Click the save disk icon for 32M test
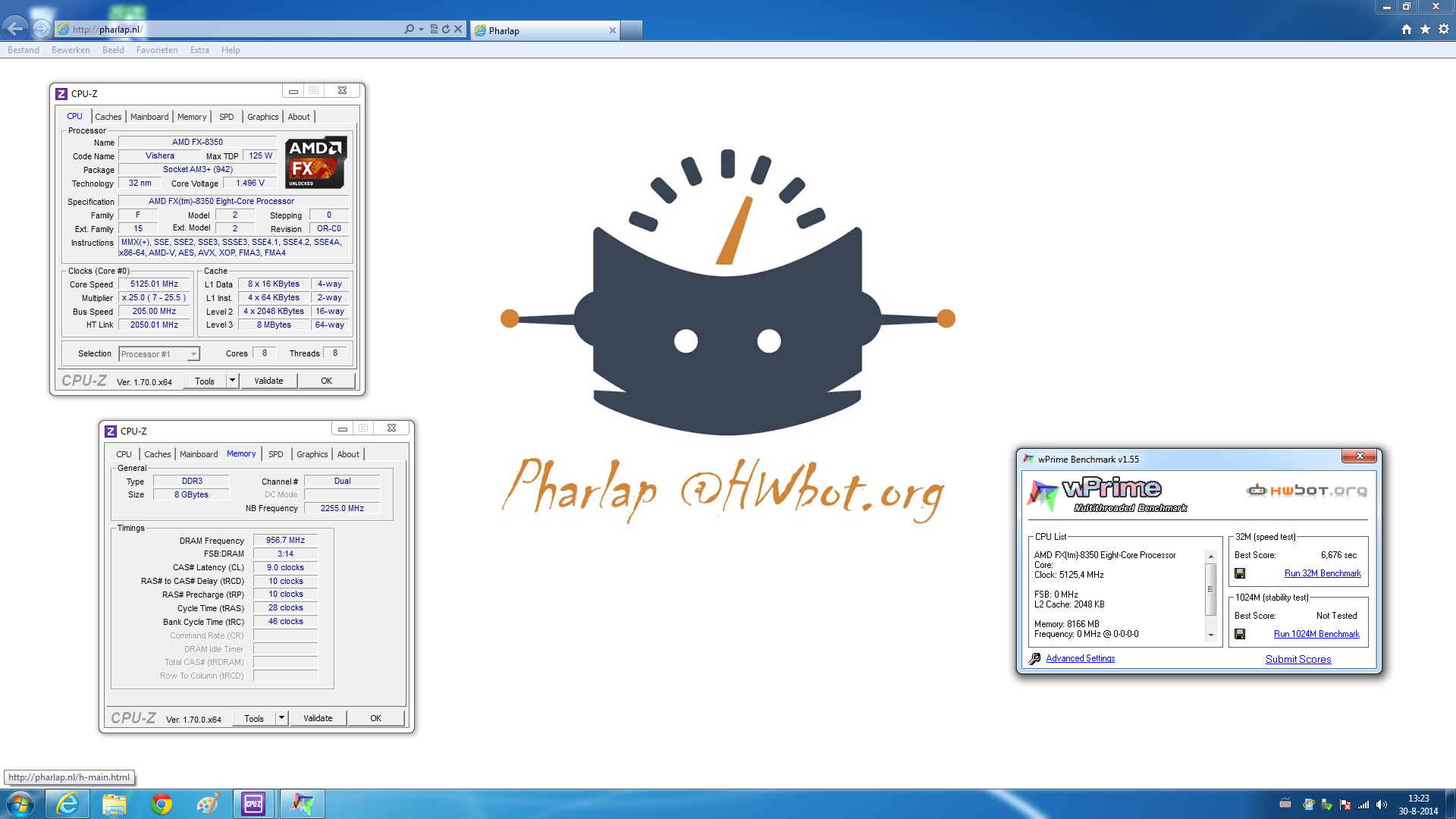 point(1240,573)
